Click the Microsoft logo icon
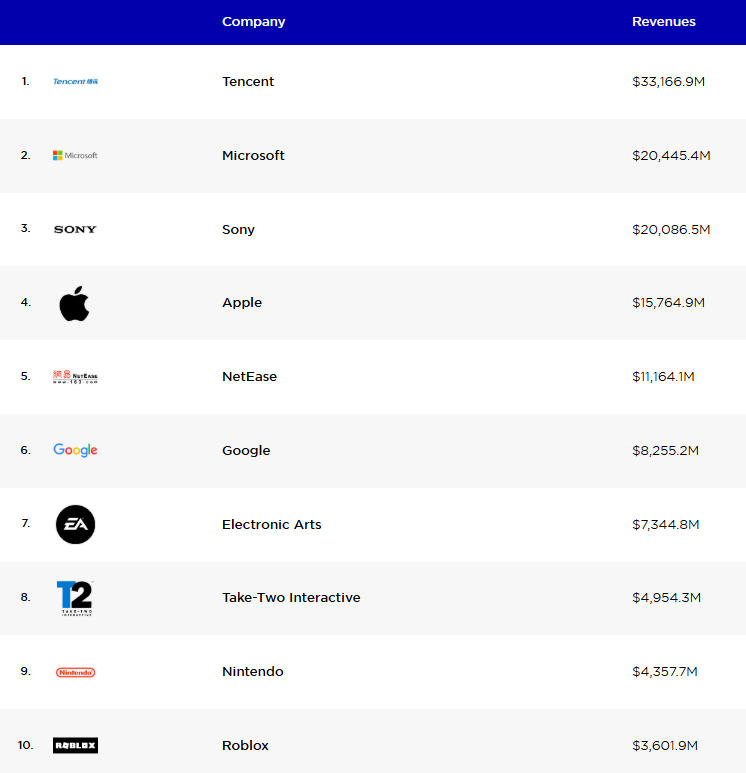 click(75, 156)
